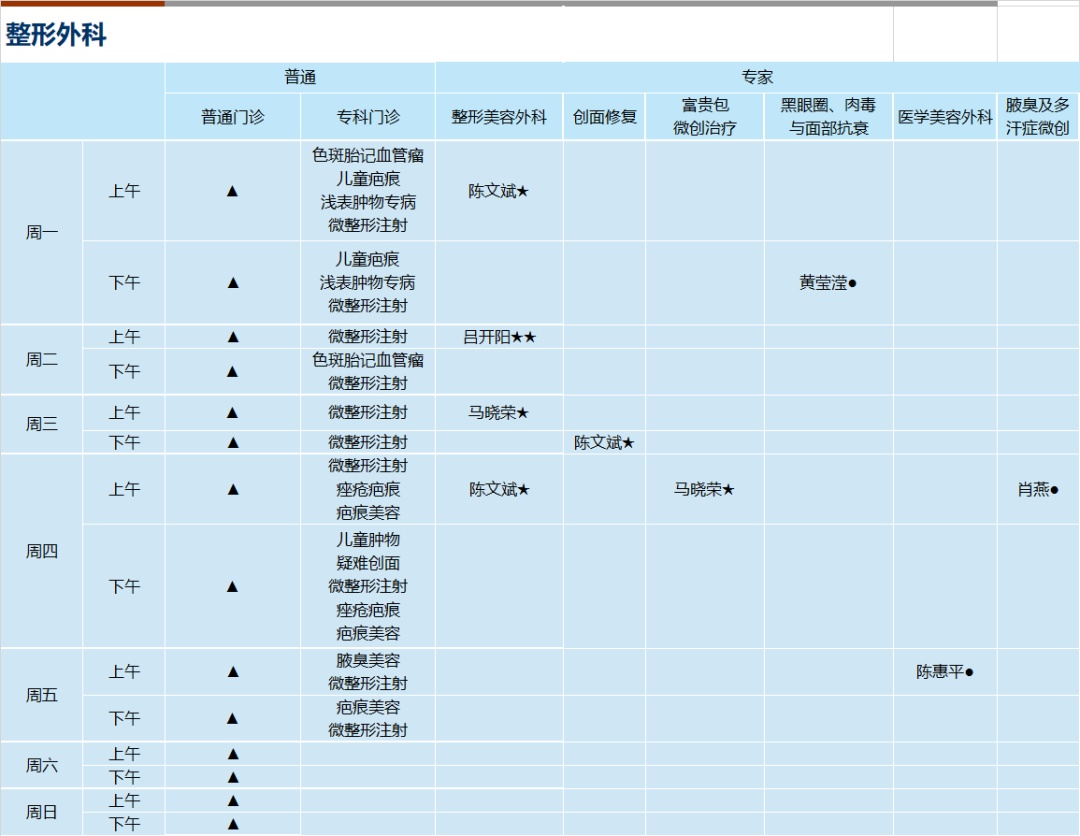
Task: Select the 周一 row label
Action: [x=42, y=233]
